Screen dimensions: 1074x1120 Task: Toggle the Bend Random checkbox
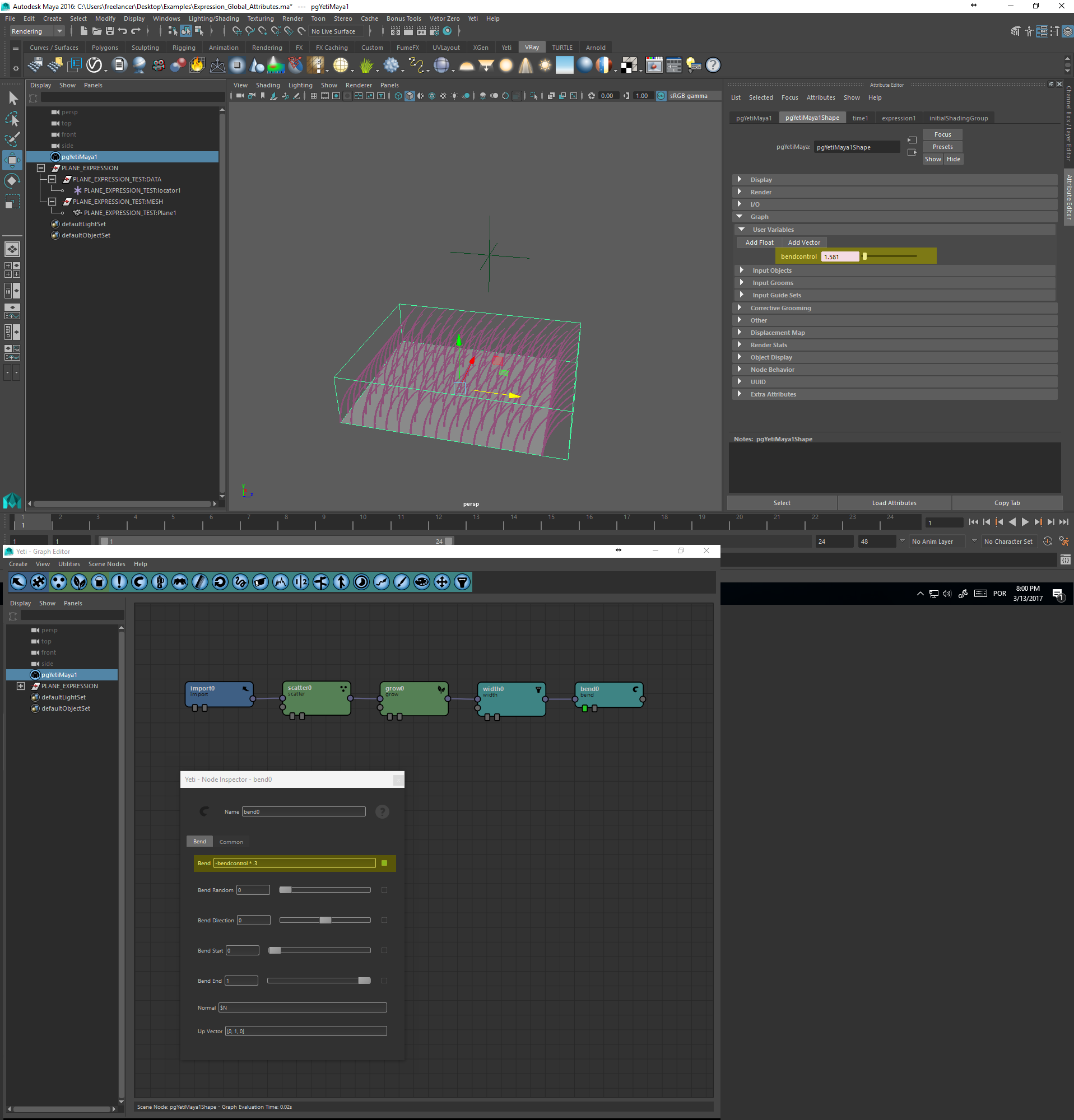pyautogui.click(x=384, y=890)
